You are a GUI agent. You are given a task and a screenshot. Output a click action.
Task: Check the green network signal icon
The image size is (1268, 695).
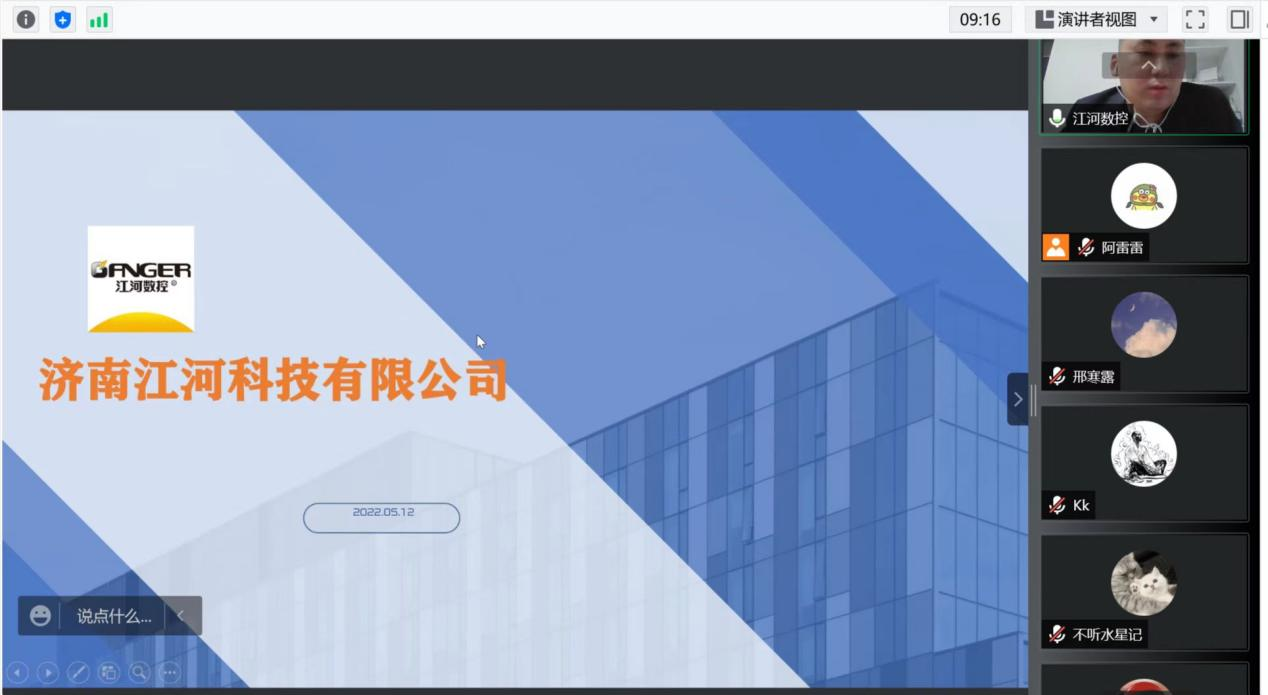click(99, 19)
